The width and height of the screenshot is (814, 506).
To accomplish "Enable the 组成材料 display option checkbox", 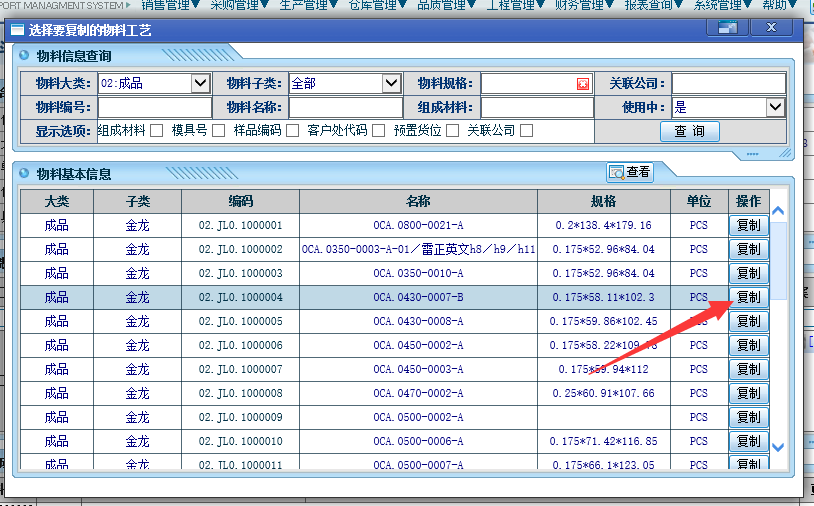I will tap(157, 130).
